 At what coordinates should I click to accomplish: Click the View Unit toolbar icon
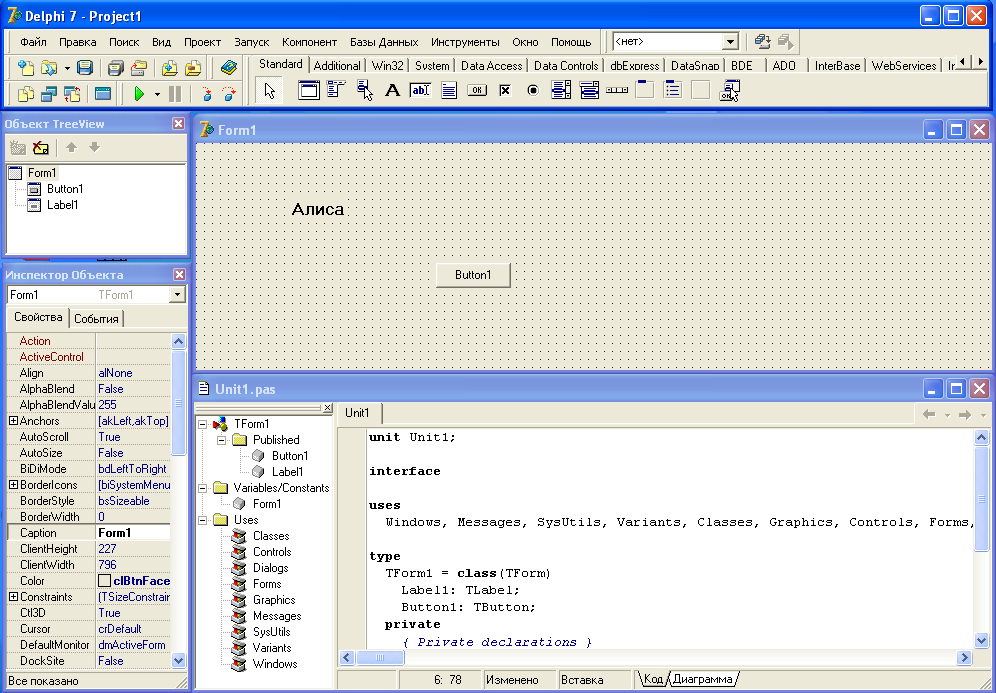[x=25, y=94]
